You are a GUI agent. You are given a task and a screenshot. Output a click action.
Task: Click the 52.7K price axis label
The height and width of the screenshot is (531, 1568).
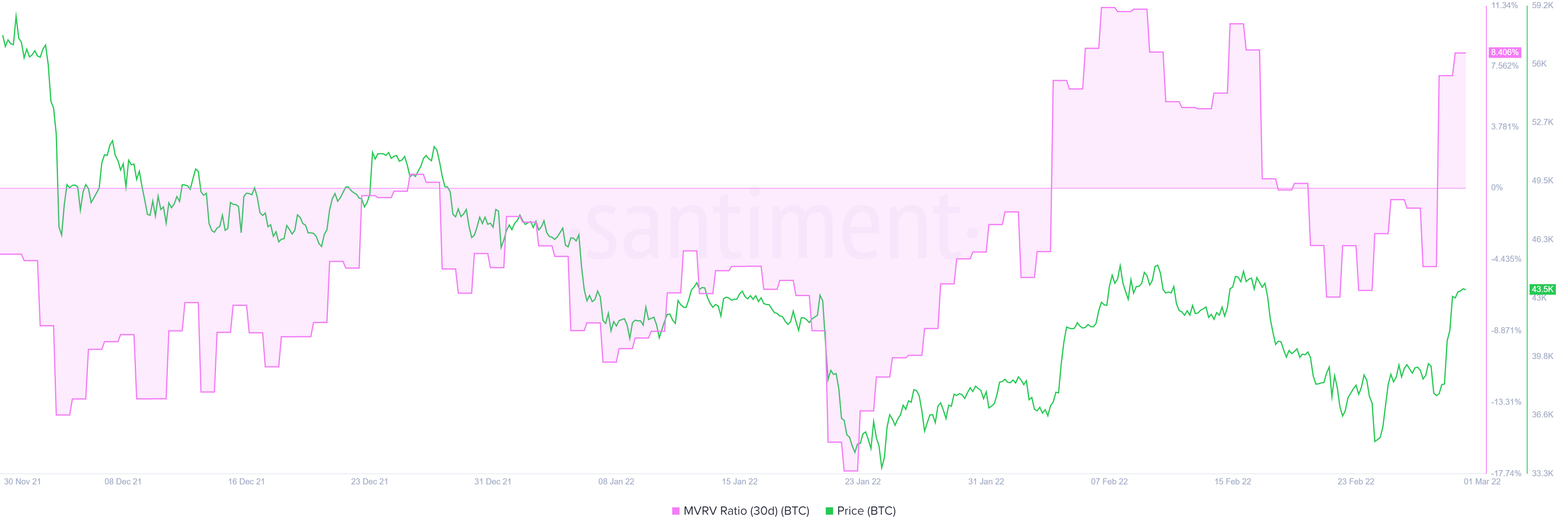1542,123
